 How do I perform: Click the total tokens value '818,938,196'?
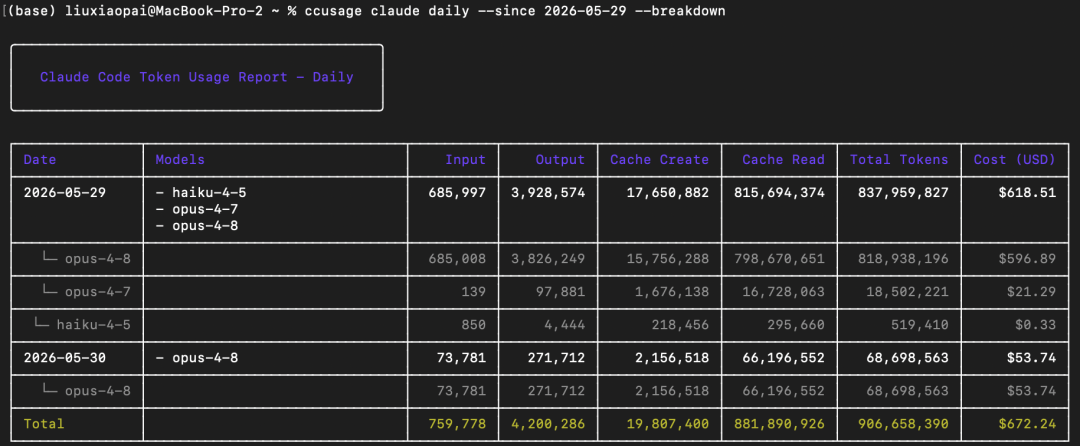903,259
